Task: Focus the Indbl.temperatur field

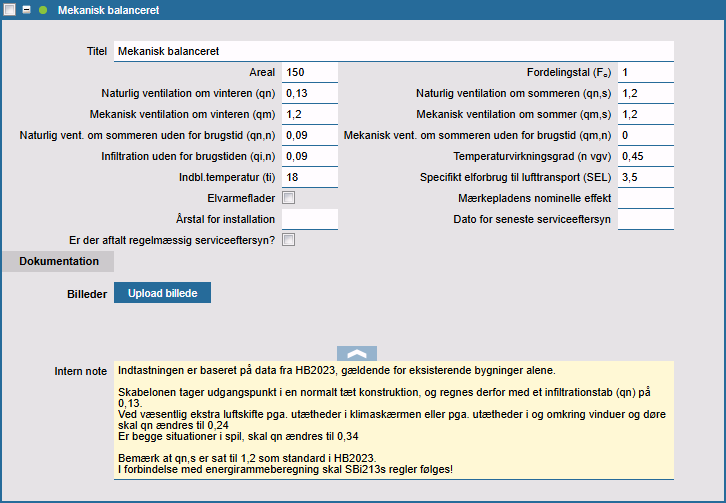Action: 310,178
